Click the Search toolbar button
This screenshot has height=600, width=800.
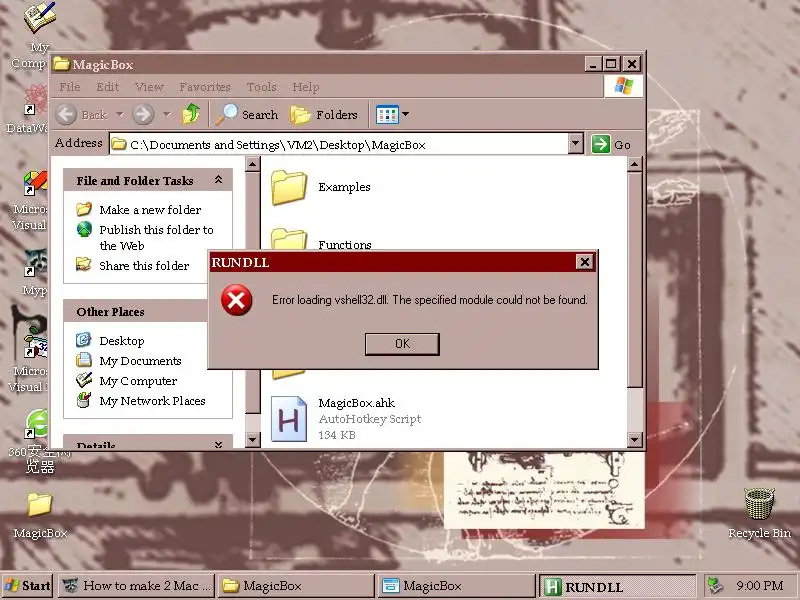(x=247, y=114)
